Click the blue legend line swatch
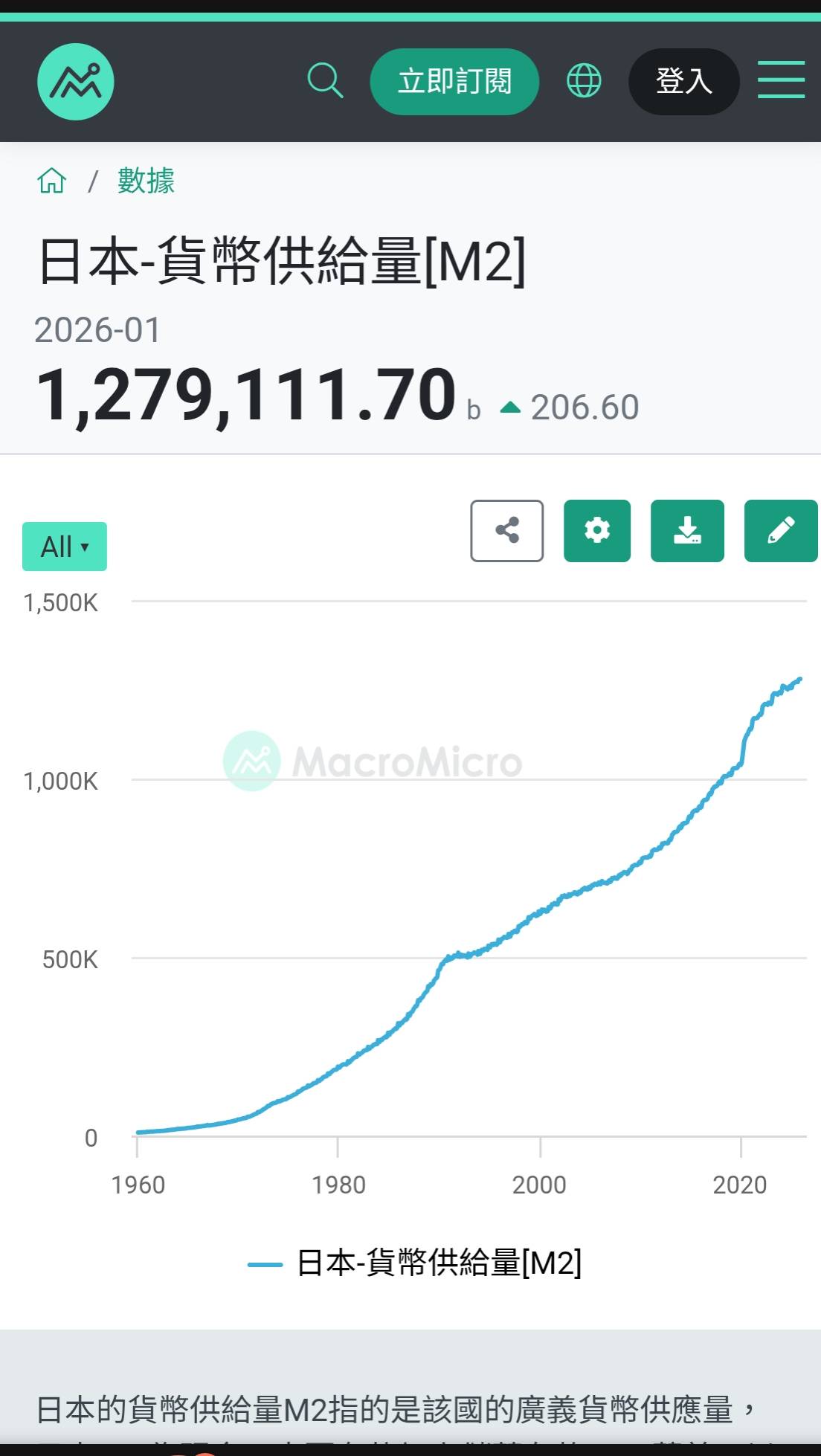This screenshot has height=1456, width=821. pyautogui.click(x=265, y=1264)
